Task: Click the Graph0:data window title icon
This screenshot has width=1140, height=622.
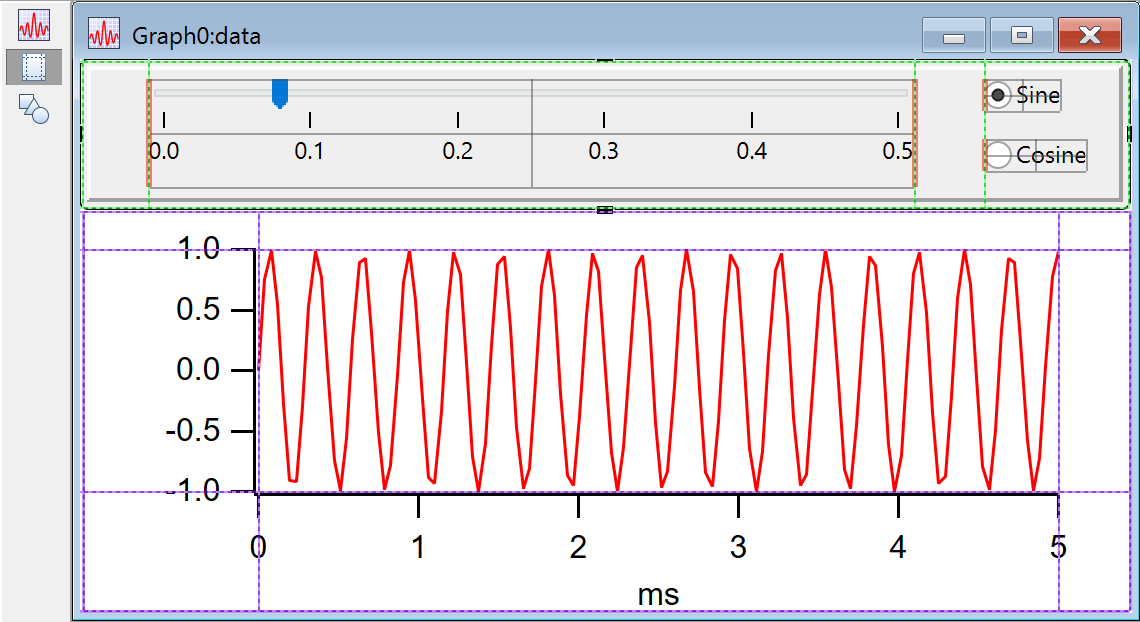Action: click(105, 35)
